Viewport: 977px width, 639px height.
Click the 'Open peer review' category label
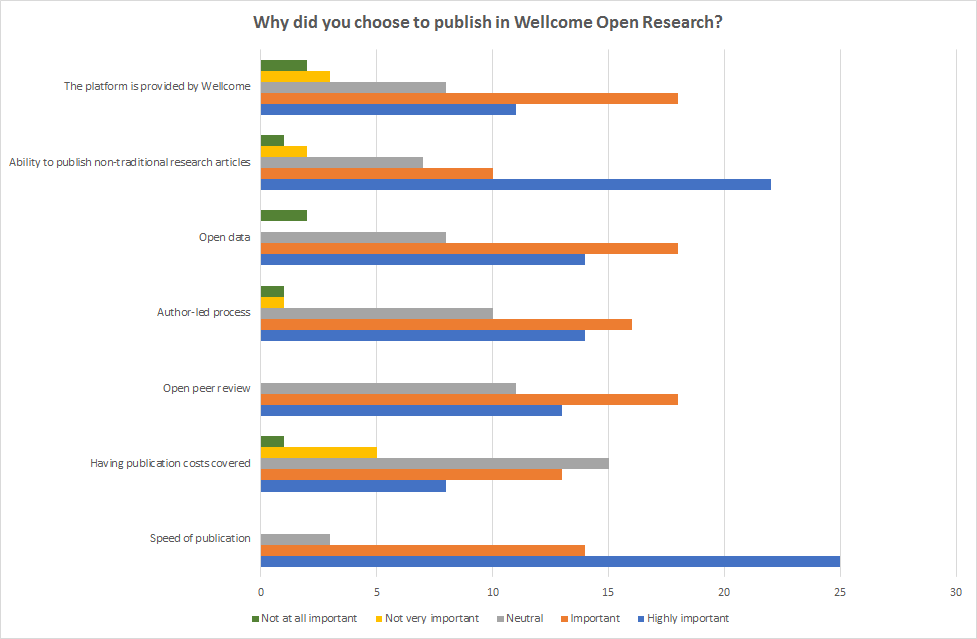pos(206,388)
